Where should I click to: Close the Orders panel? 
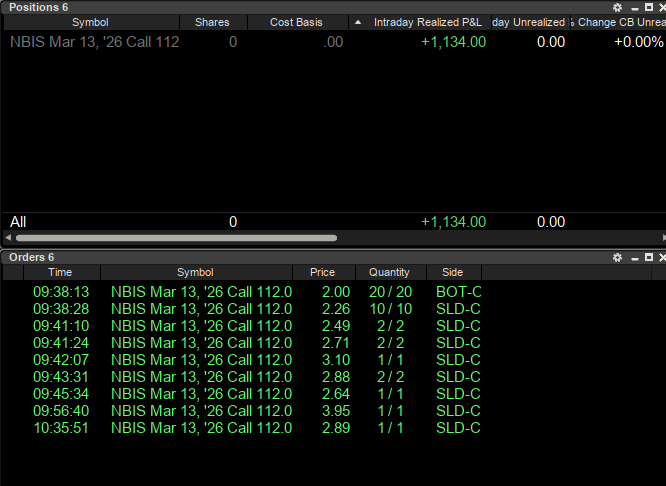(x=662, y=257)
